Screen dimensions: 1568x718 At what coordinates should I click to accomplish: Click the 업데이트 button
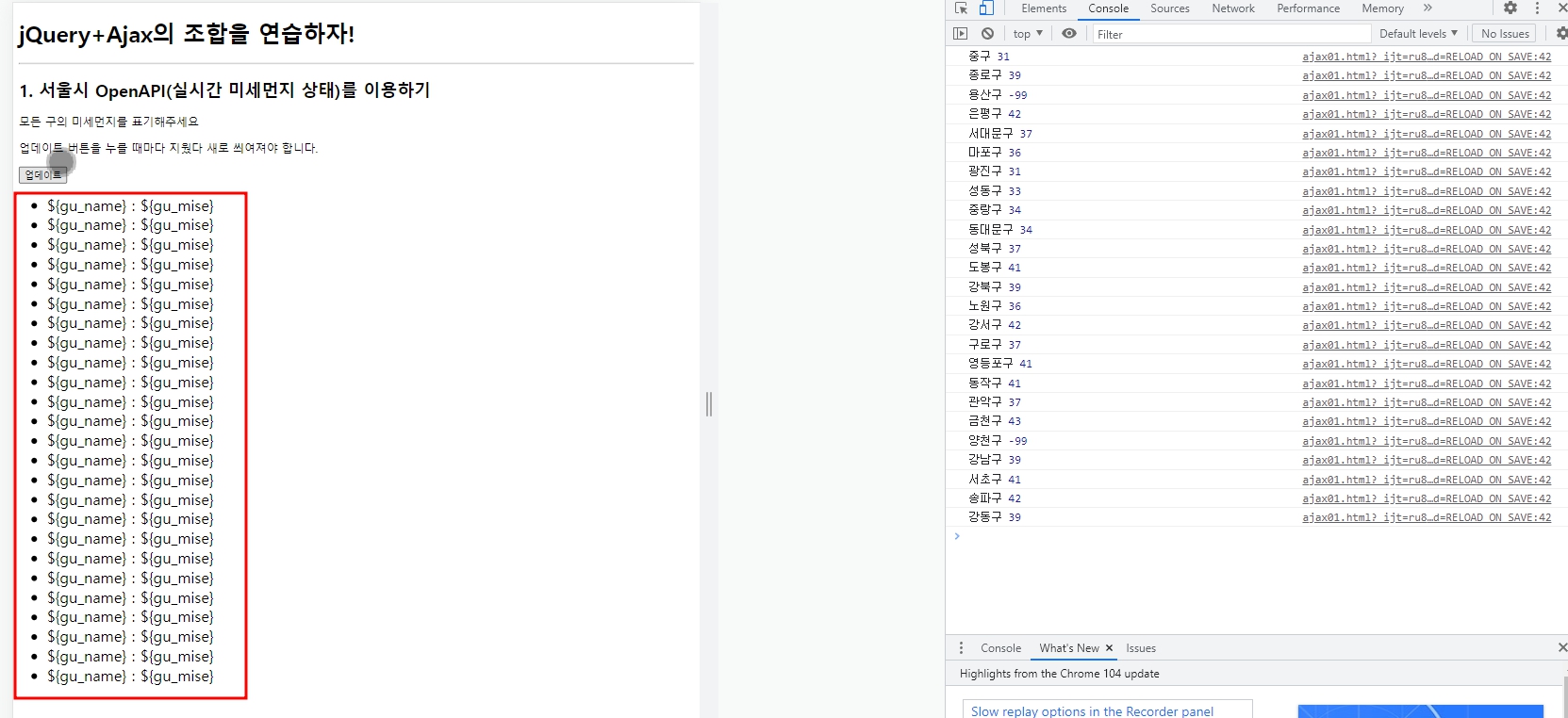pyautogui.click(x=42, y=175)
